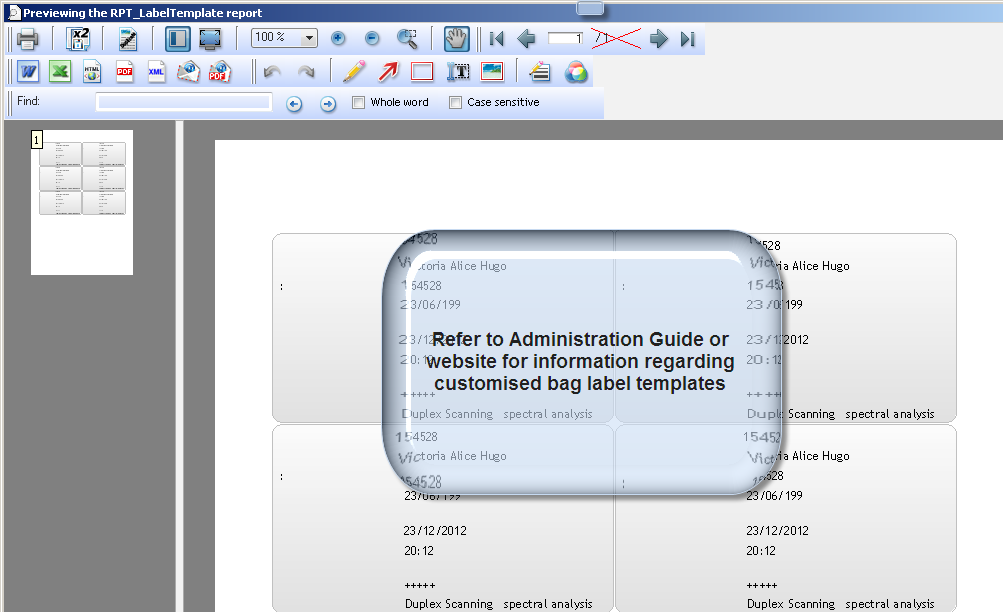Screen dimensions: 1003x612
Task: Insert a picture with the image tool
Action: [x=492, y=72]
